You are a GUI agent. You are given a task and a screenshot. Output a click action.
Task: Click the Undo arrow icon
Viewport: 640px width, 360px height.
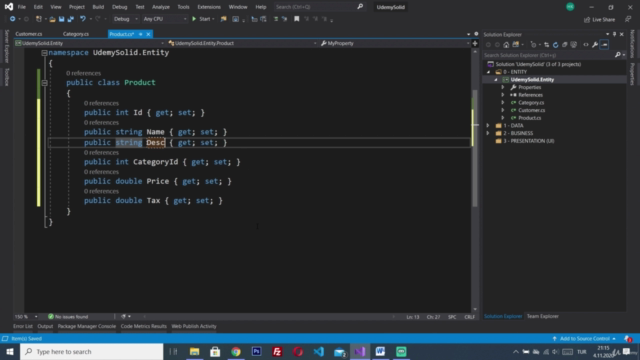83,19
